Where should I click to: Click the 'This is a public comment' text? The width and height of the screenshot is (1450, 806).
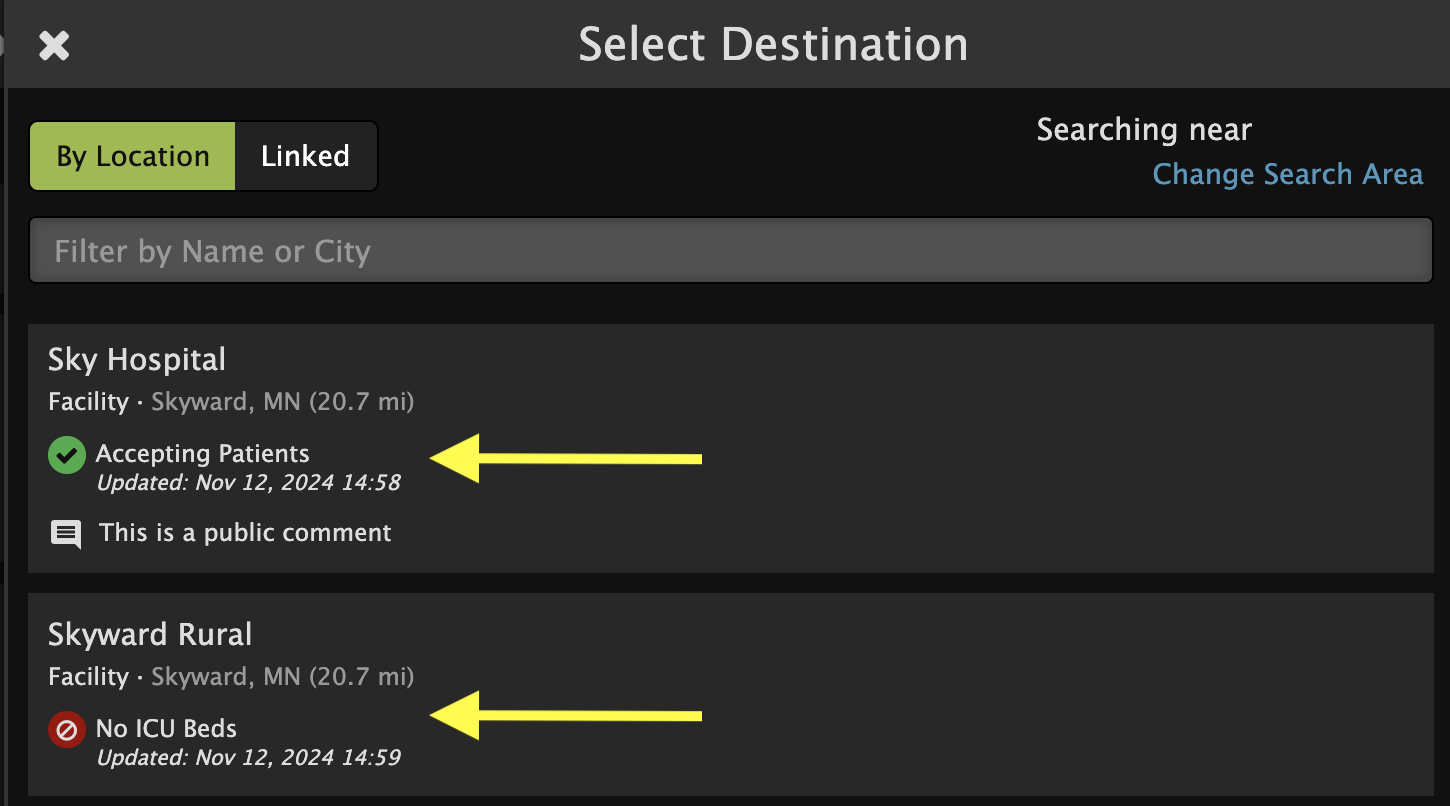[245, 533]
